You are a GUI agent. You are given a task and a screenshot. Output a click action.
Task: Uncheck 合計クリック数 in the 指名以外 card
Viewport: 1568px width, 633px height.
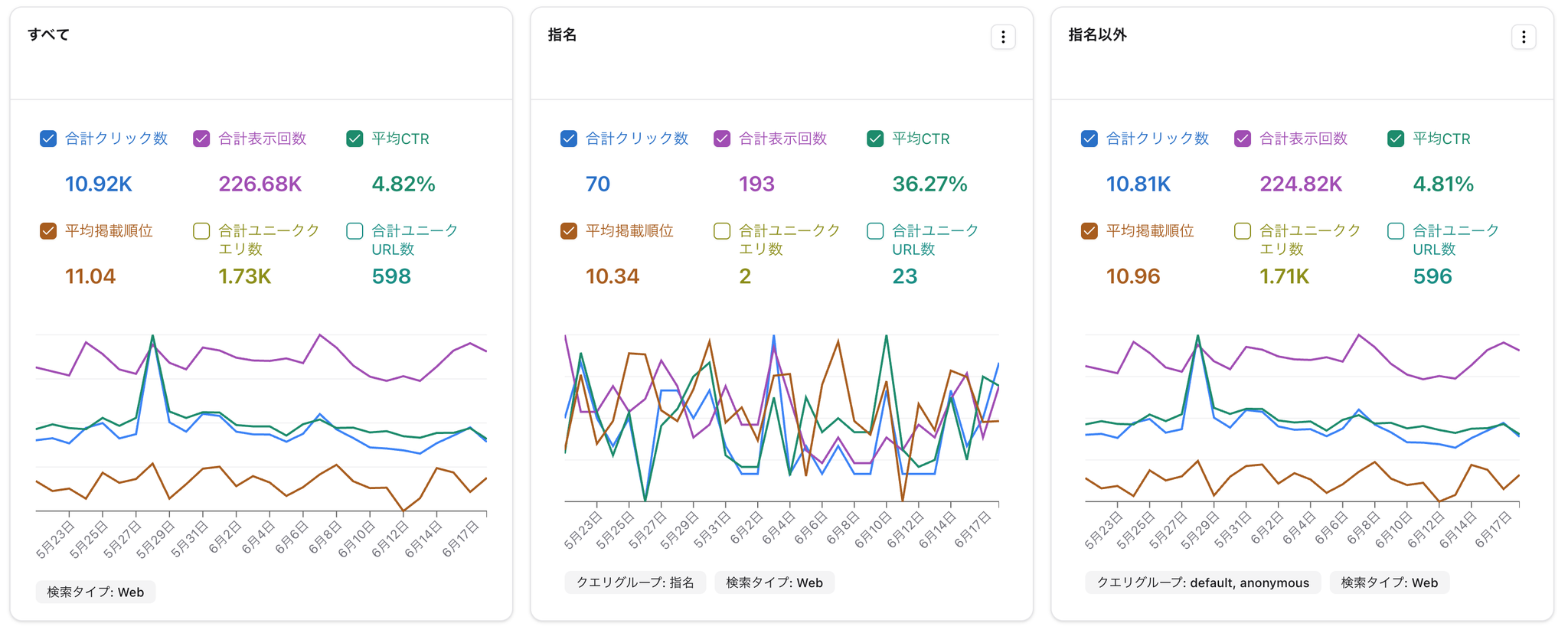[x=1089, y=139]
